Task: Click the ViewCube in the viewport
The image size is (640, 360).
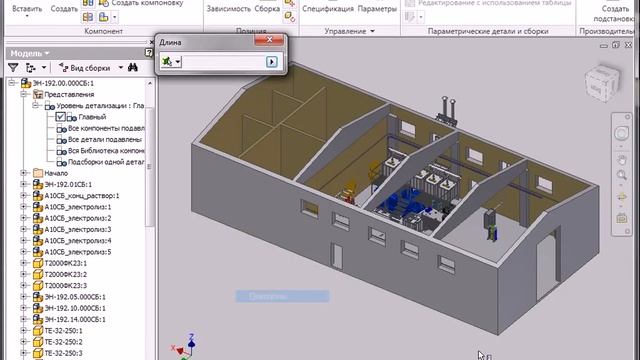Action: (602, 83)
